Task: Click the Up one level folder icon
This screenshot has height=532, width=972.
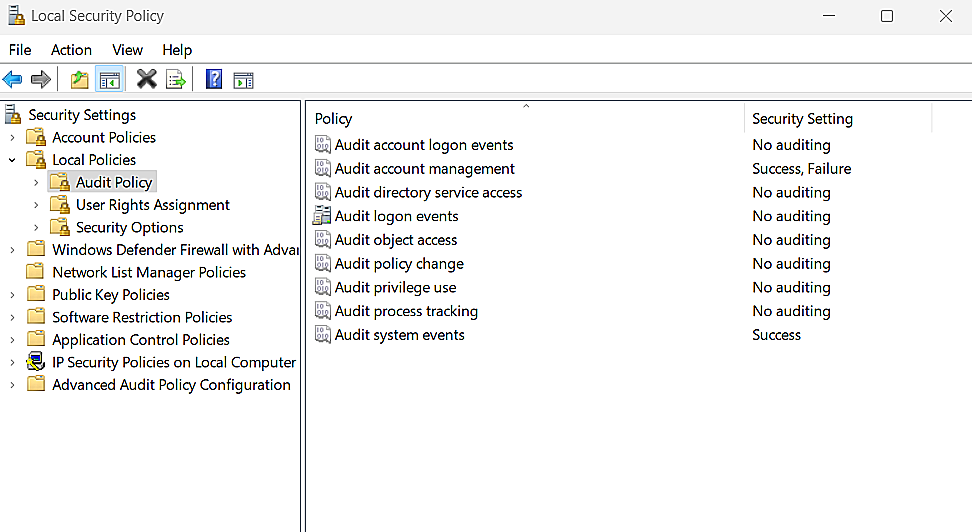Action: pyautogui.click(x=80, y=79)
